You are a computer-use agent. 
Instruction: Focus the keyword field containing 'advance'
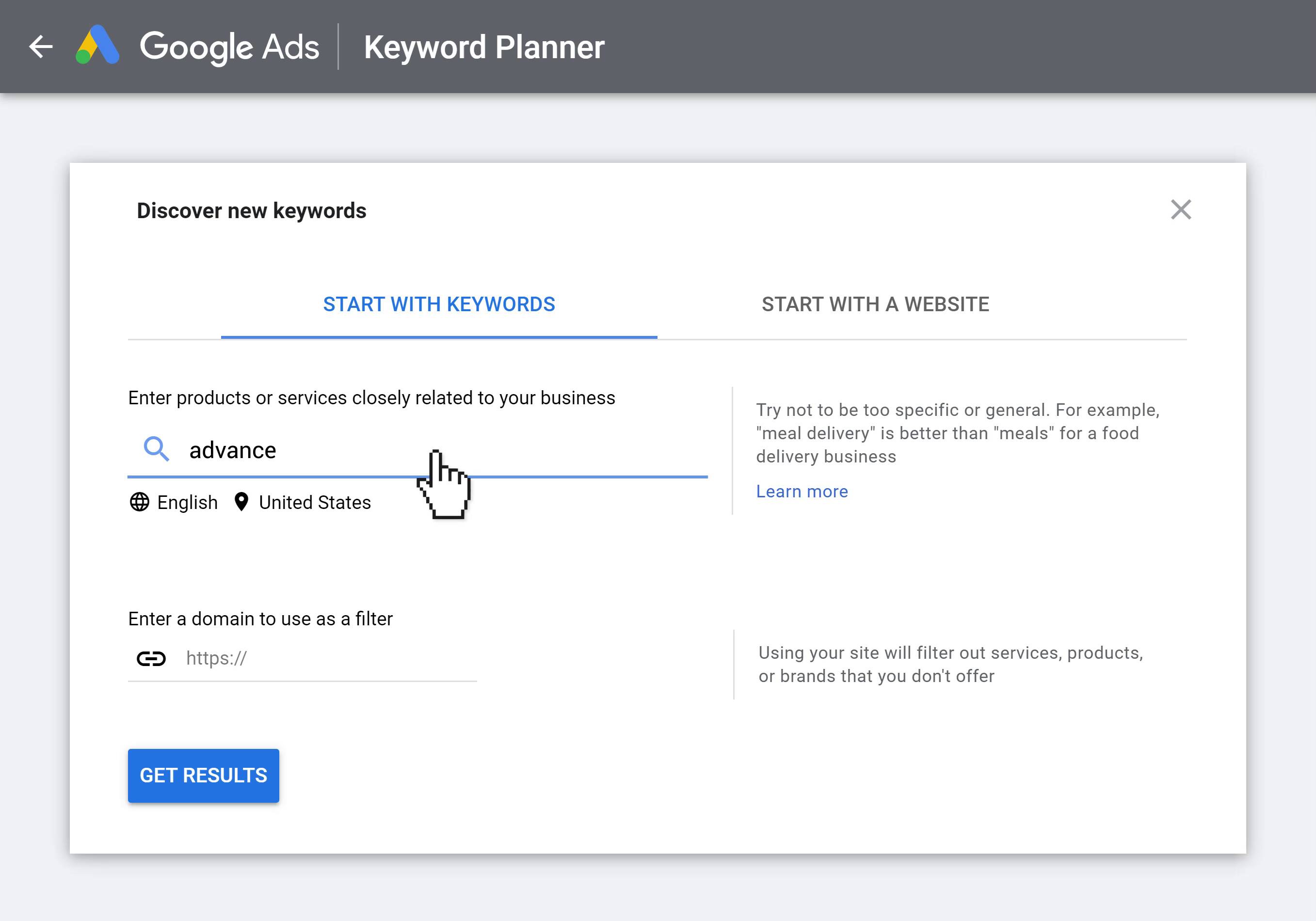[x=344, y=450]
